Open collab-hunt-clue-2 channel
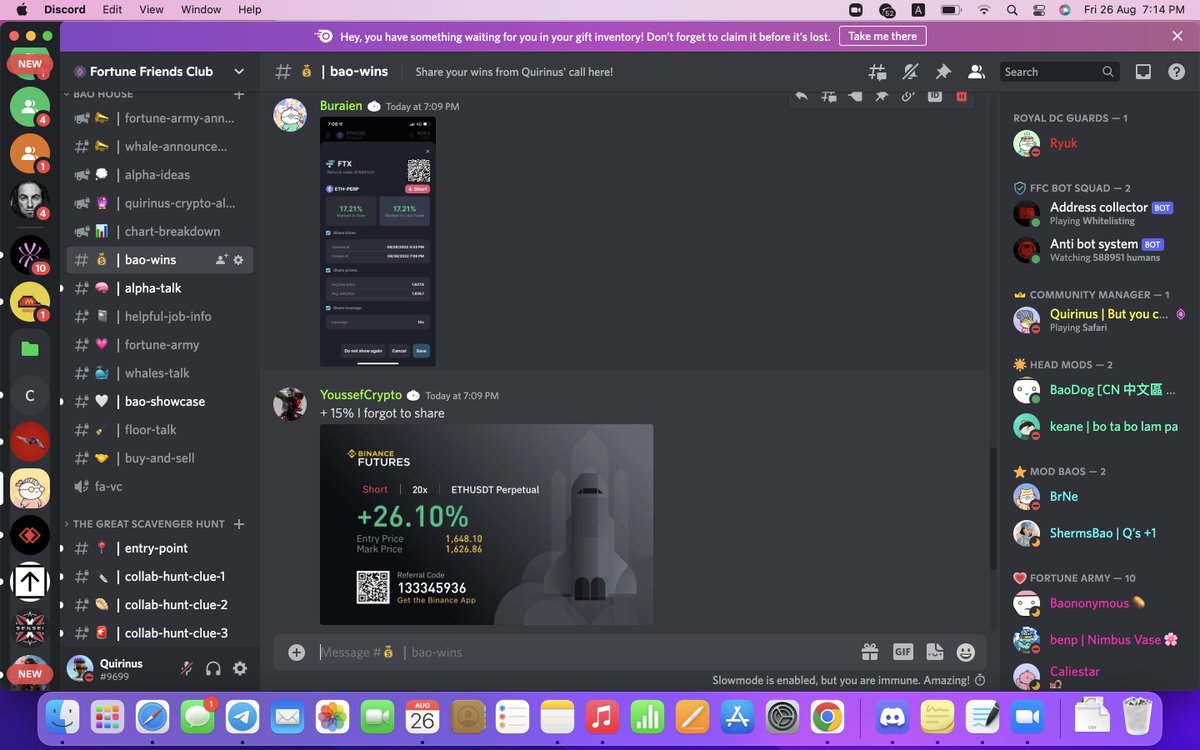The height and width of the screenshot is (750, 1200). pos(160,605)
